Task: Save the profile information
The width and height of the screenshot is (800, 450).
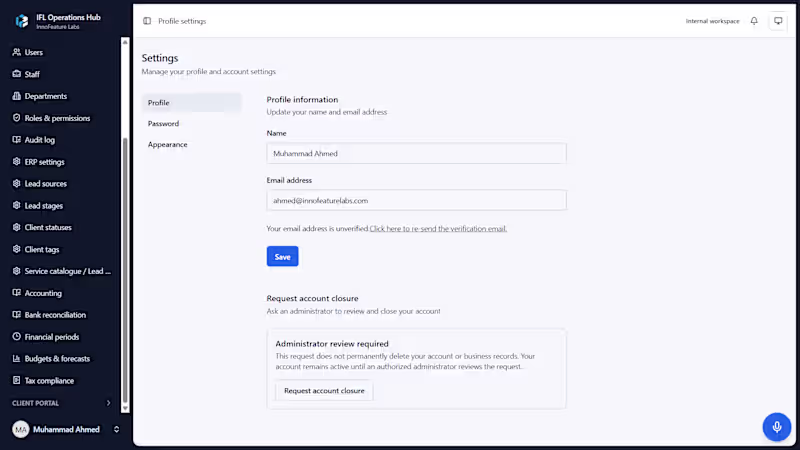Action: (x=282, y=257)
